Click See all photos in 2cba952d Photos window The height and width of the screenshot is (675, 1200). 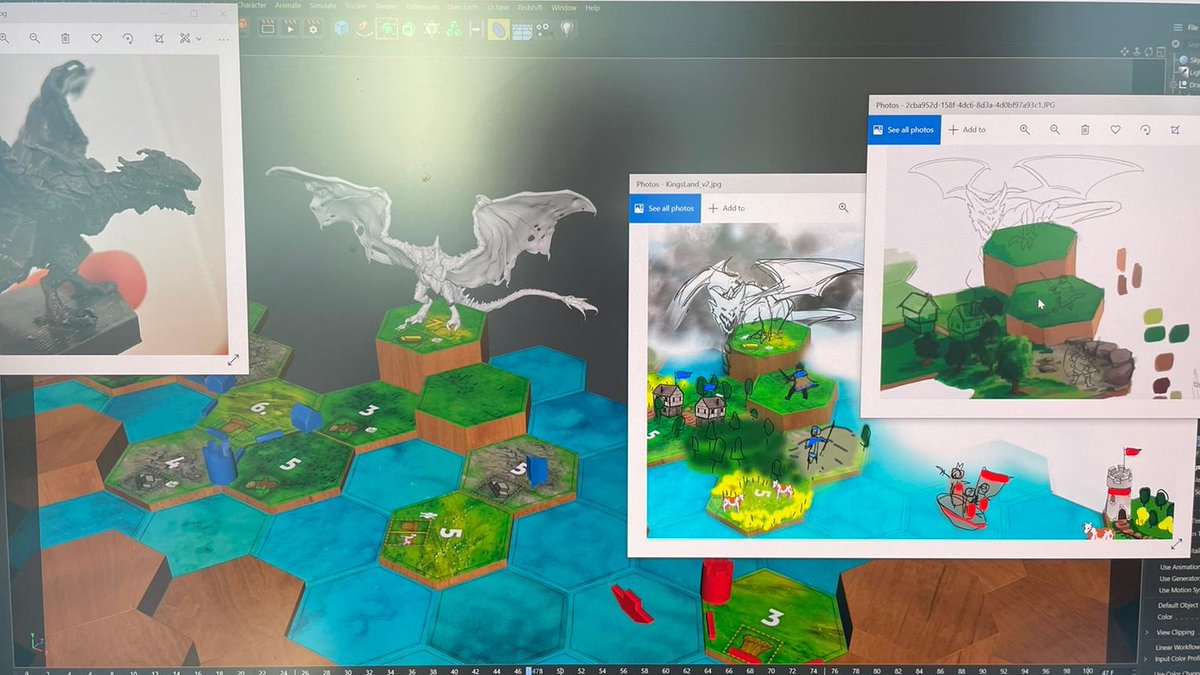click(x=904, y=129)
